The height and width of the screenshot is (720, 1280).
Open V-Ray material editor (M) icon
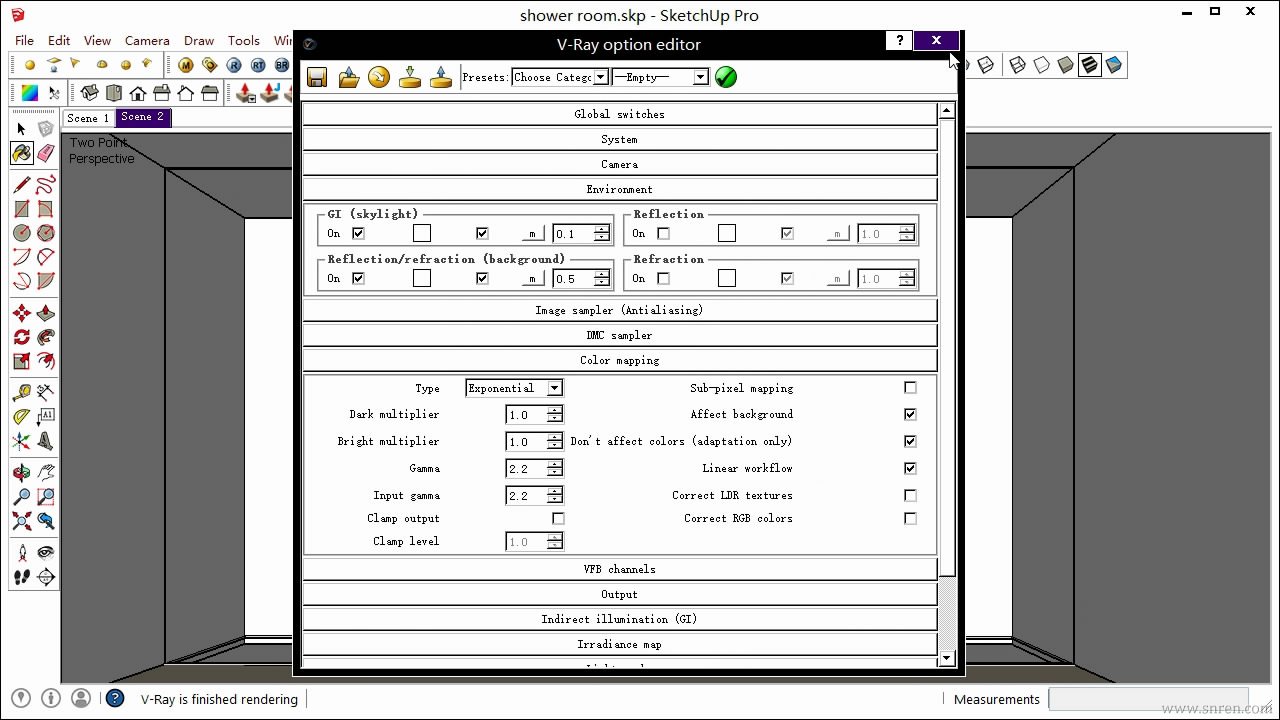186,65
